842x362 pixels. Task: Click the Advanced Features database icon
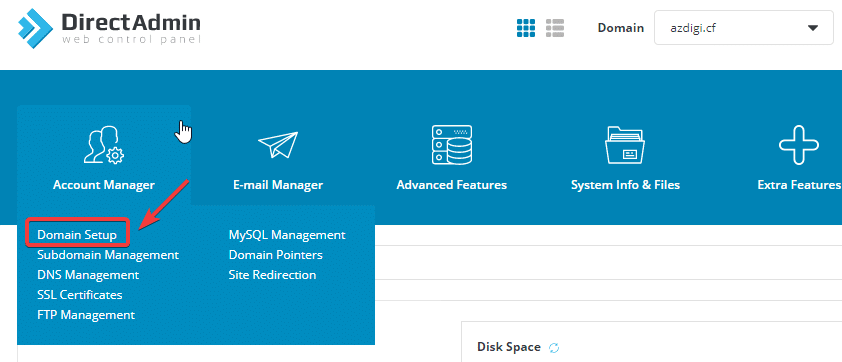tap(452, 145)
